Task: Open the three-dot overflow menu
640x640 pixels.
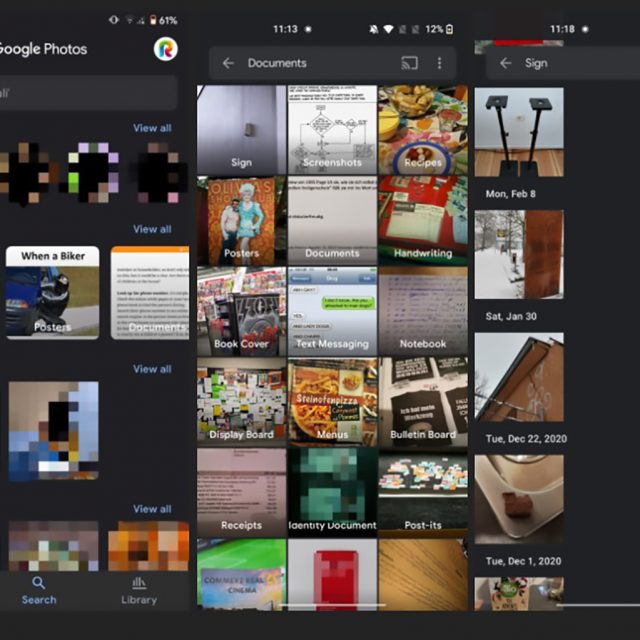Action: tap(439, 63)
